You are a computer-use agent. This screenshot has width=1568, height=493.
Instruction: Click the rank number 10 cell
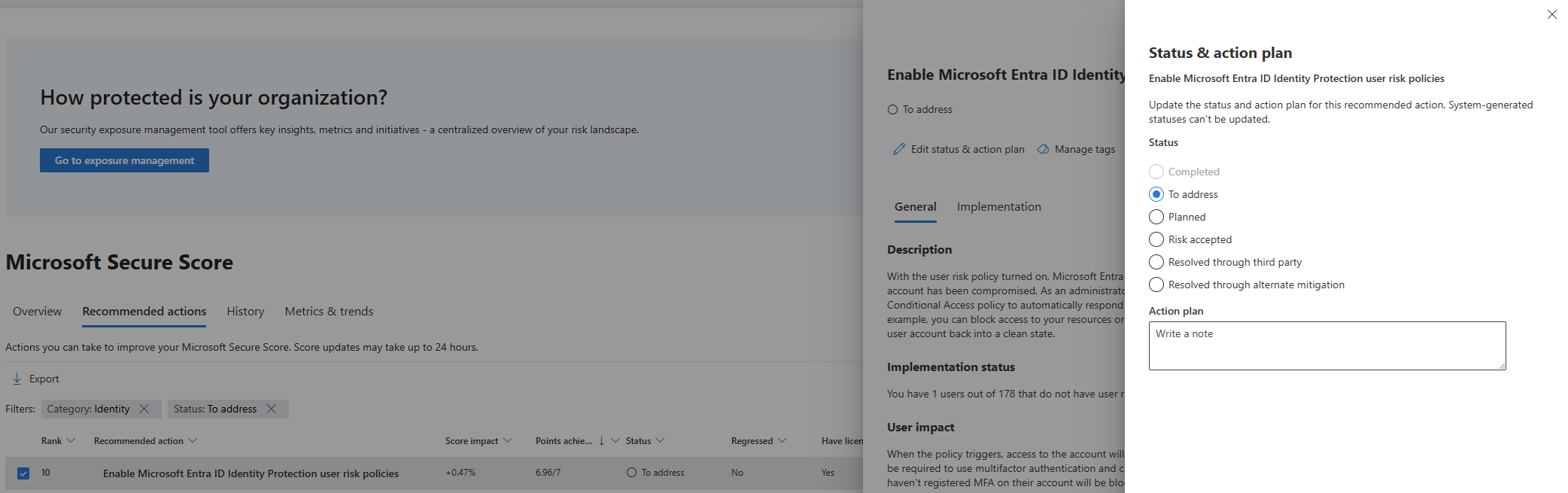(x=46, y=473)
